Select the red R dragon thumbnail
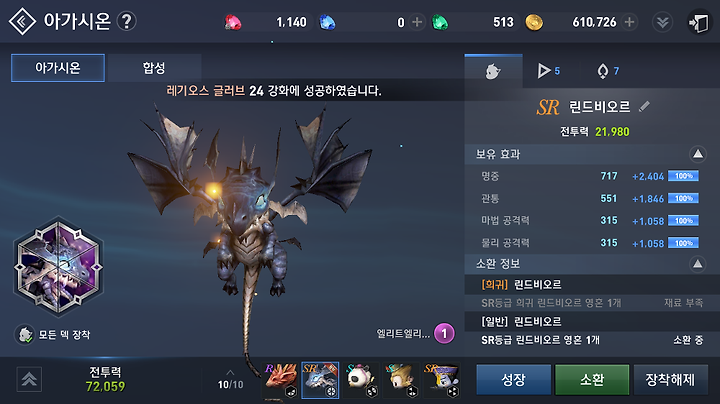Image resolution: width=720 pixels, height=404 pixels. [281, 380]
